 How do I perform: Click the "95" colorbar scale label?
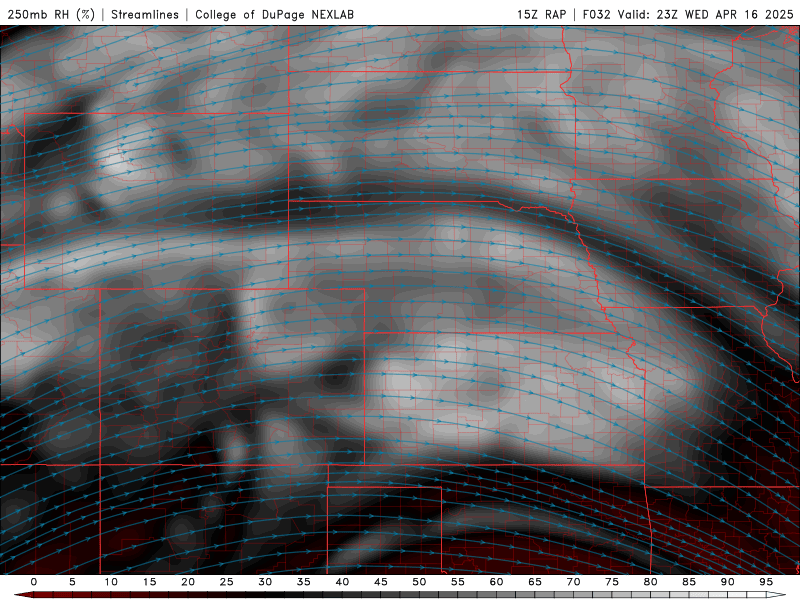(766, 582)
